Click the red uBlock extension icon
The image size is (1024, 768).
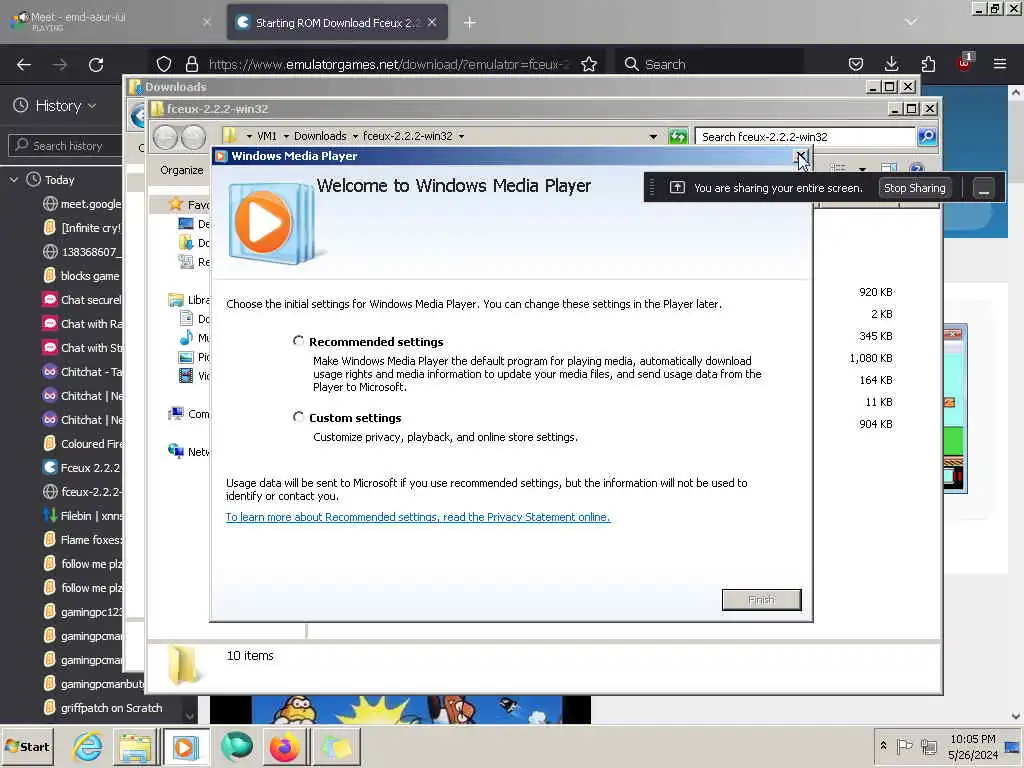[x=965, y=63]
